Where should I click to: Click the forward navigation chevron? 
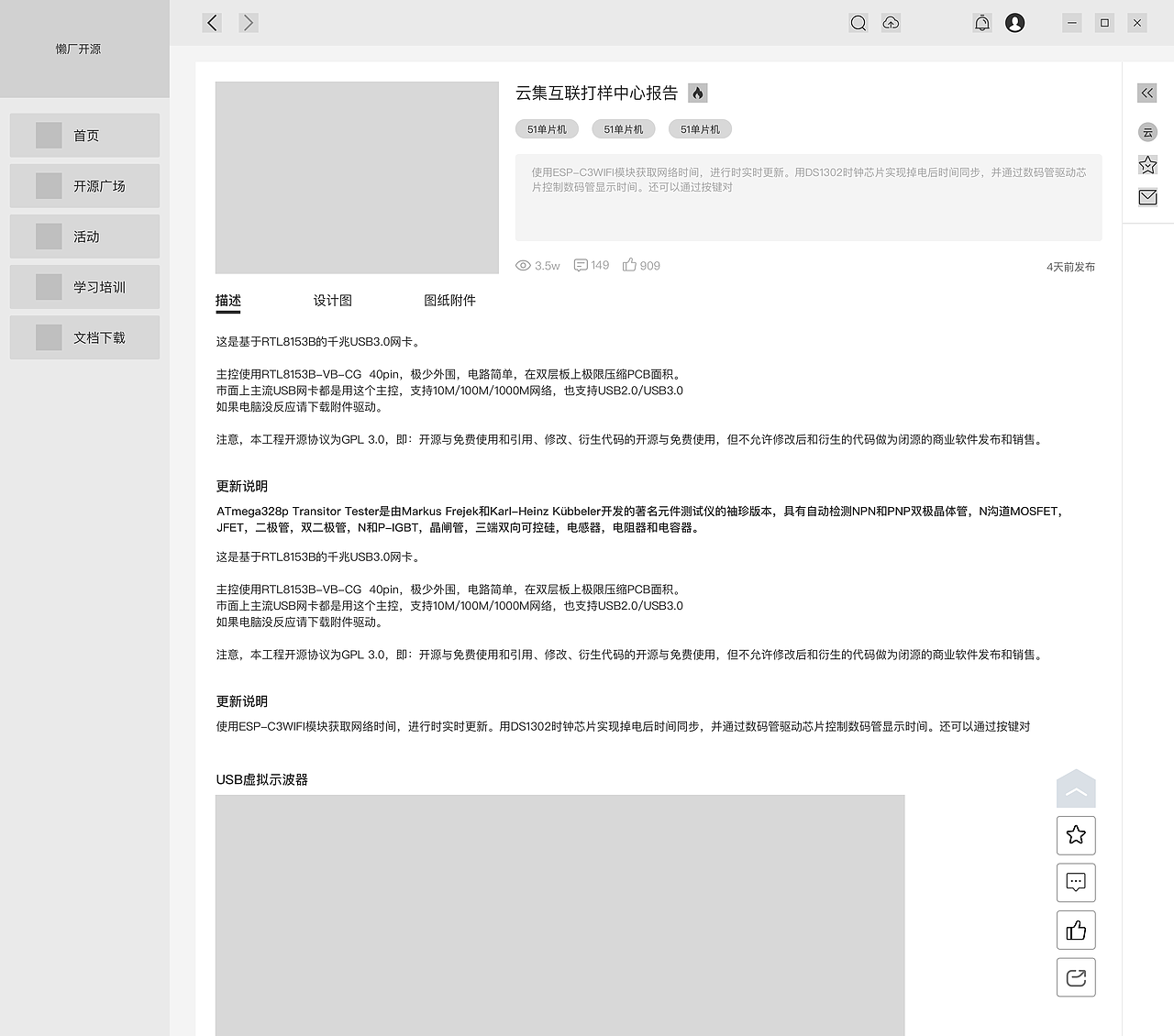point(249,22)
